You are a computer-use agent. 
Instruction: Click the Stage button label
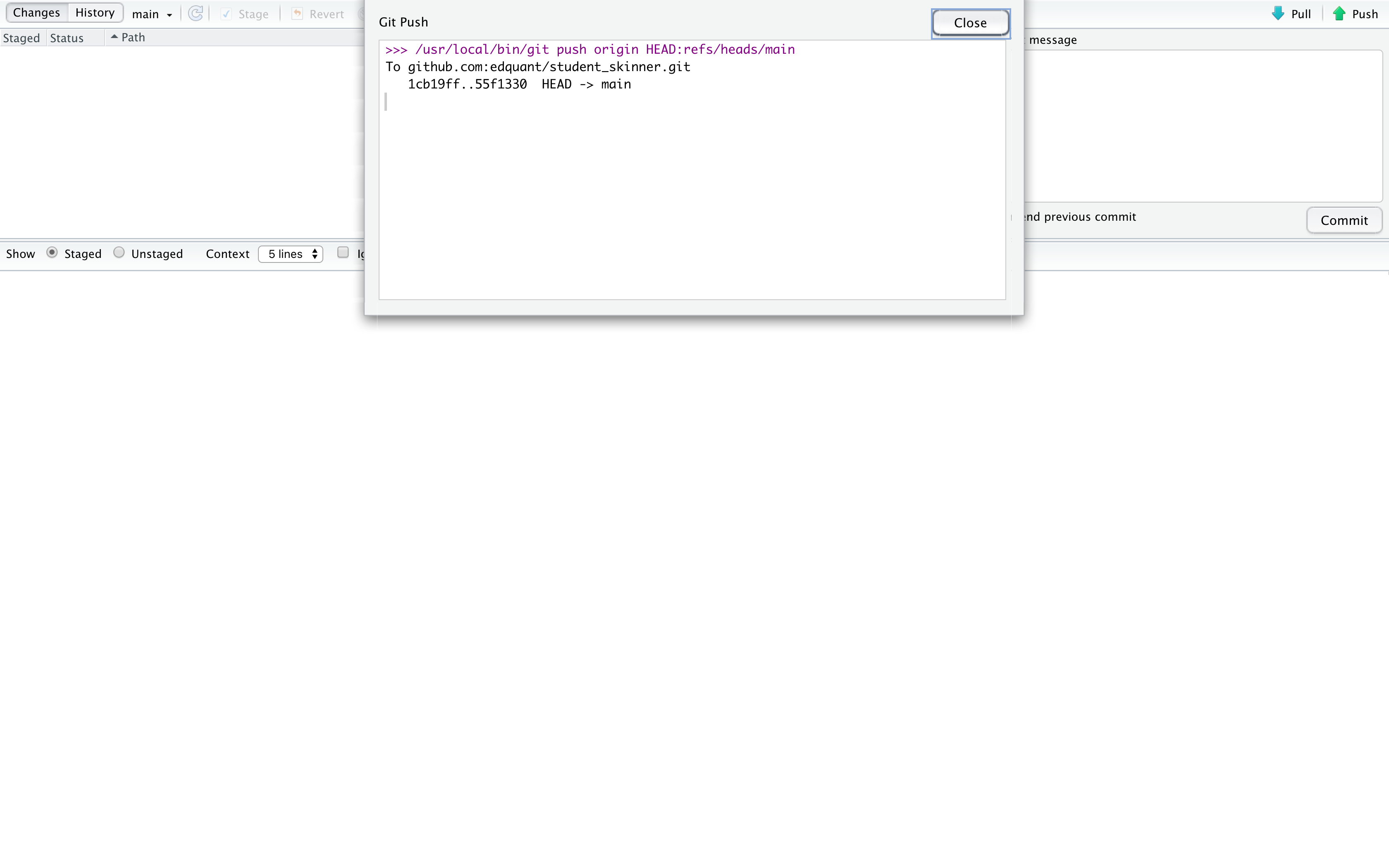(253, 14)
